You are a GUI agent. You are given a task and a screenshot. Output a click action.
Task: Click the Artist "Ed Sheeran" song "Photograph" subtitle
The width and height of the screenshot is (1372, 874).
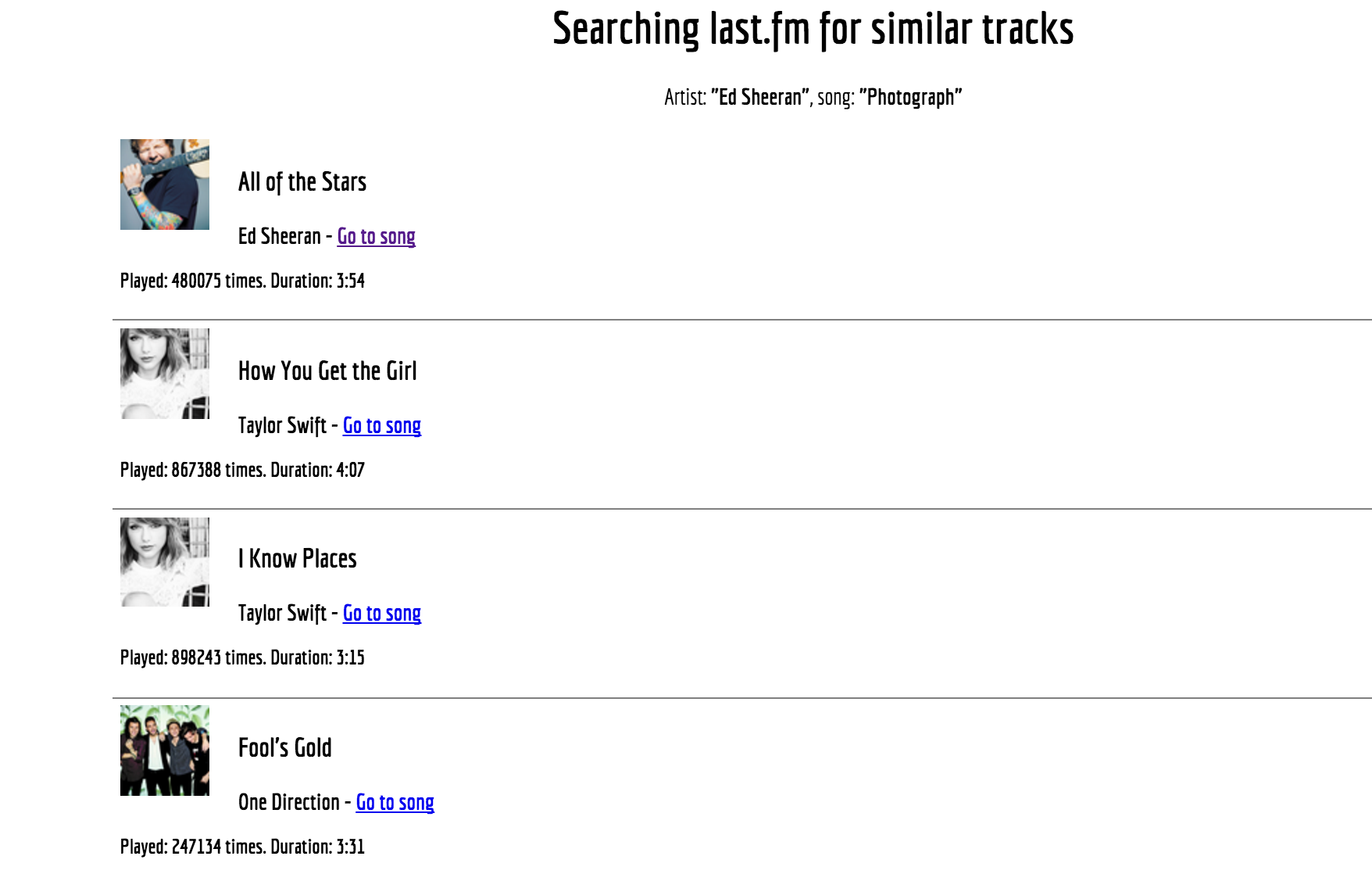click(813, 97)
